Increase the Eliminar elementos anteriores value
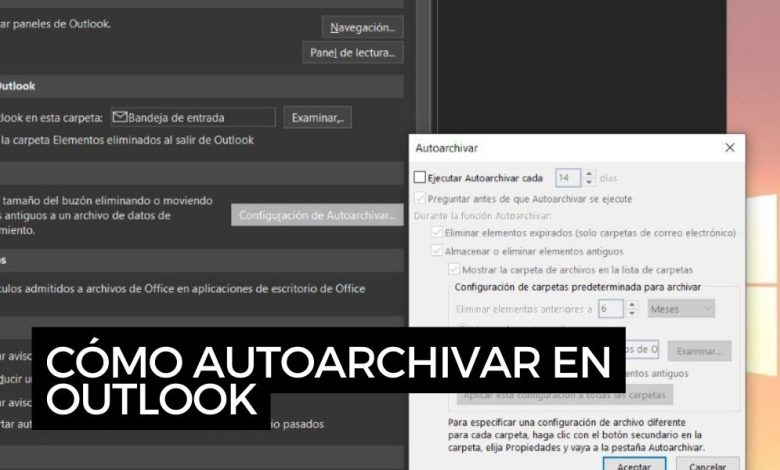The image size is (780, 470). tap(632, 304)
